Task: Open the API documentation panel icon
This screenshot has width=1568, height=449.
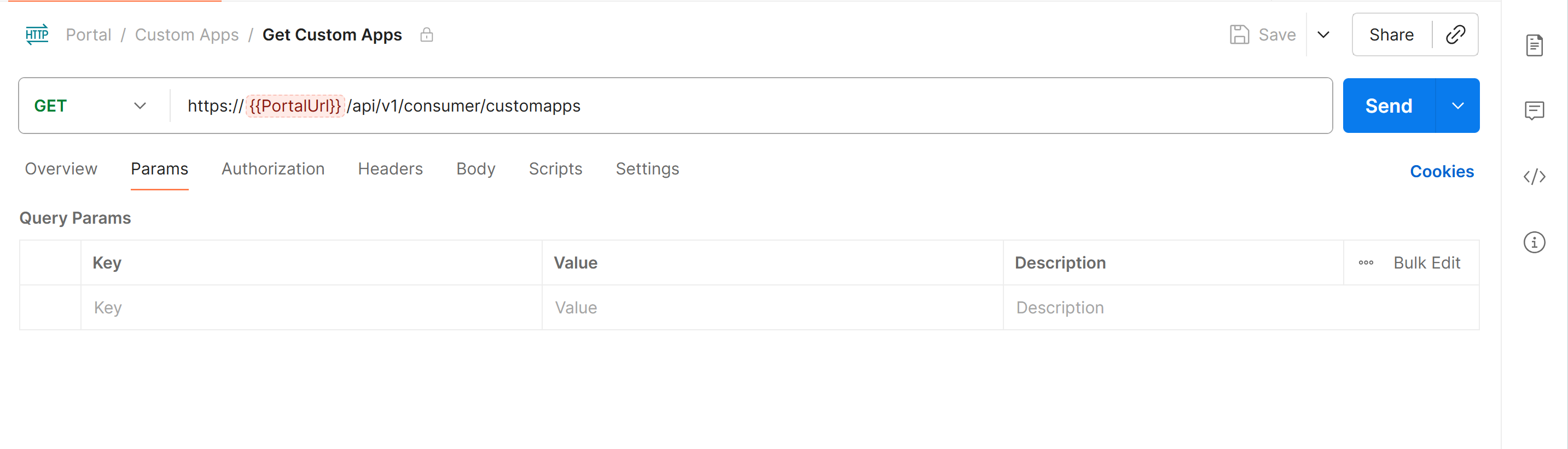Action: 1536,44
